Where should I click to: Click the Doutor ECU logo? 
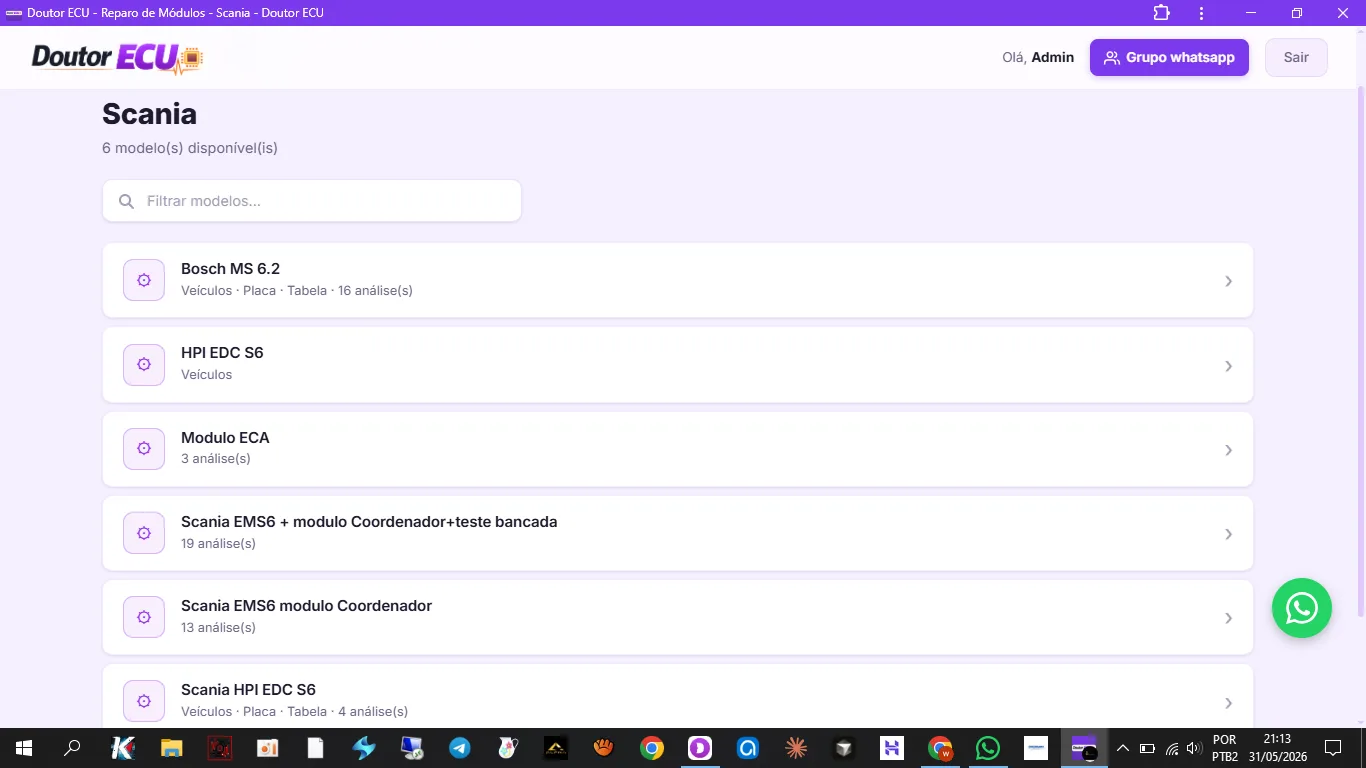[117, 58]
